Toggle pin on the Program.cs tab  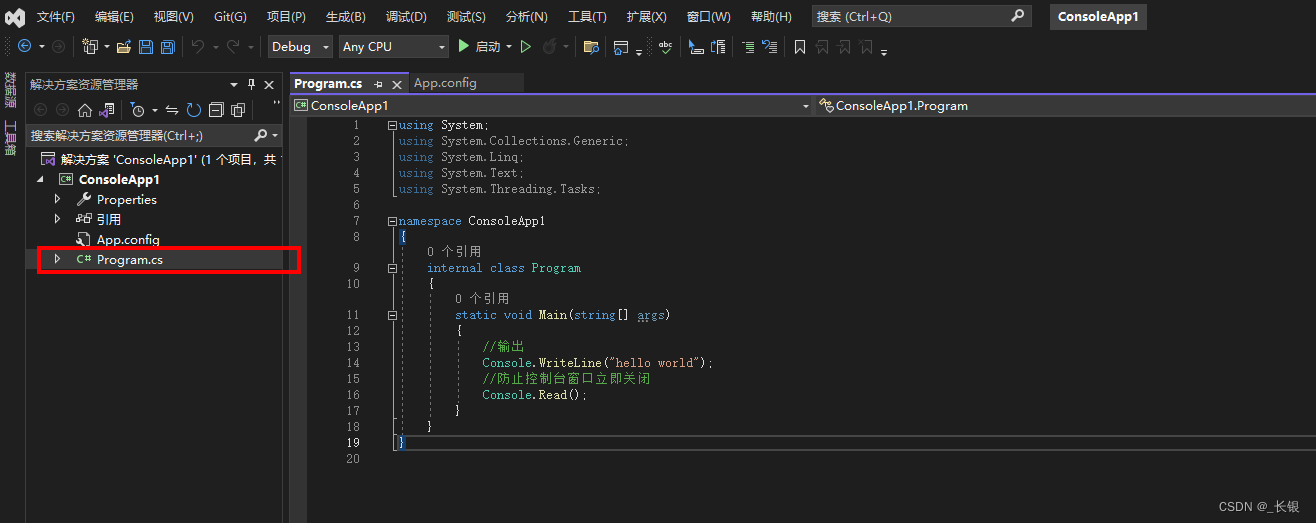click(379, 84)
